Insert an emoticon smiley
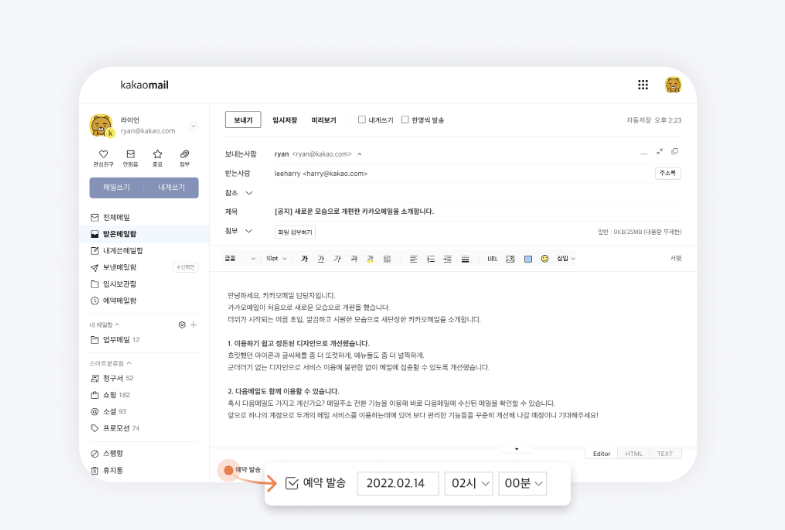Image resolution: width=785 pixels, height=530 pixels. (545, 259)
